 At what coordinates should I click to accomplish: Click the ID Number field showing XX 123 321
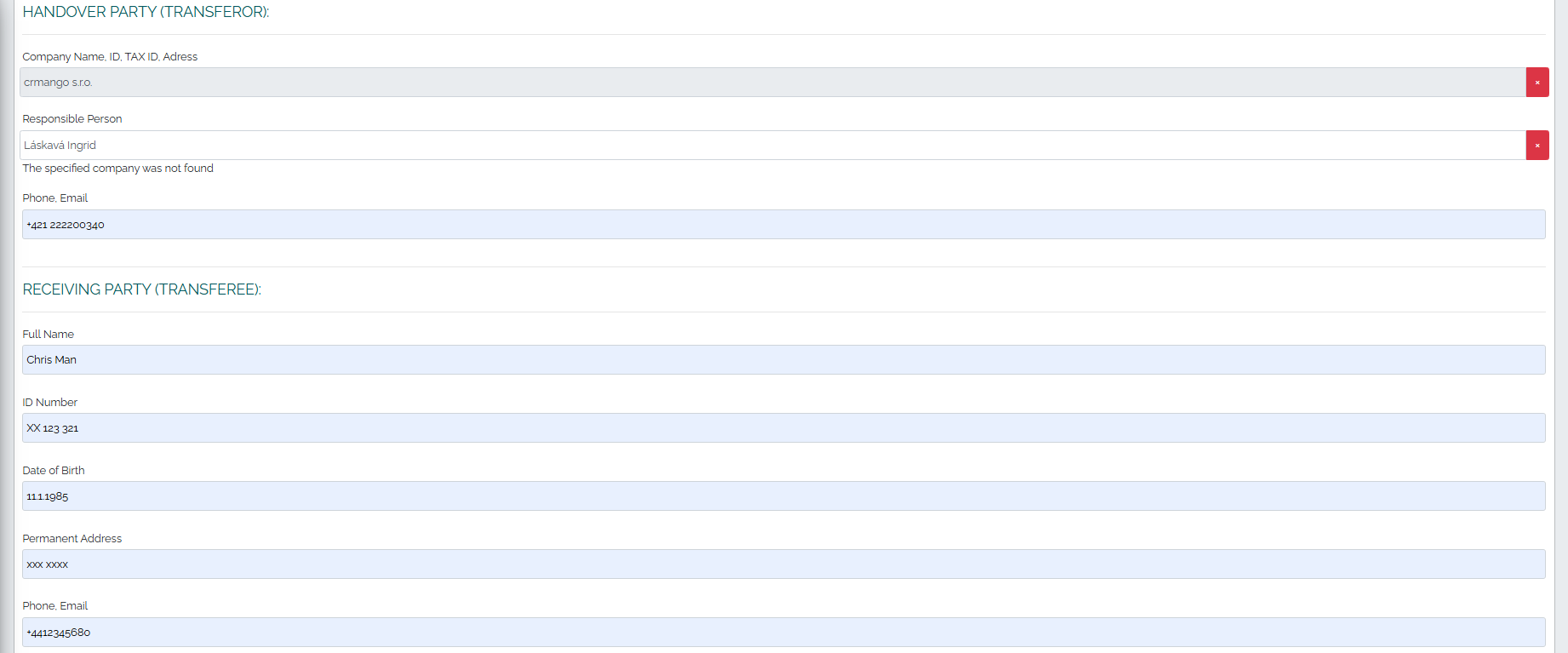[x=783, y=428]
